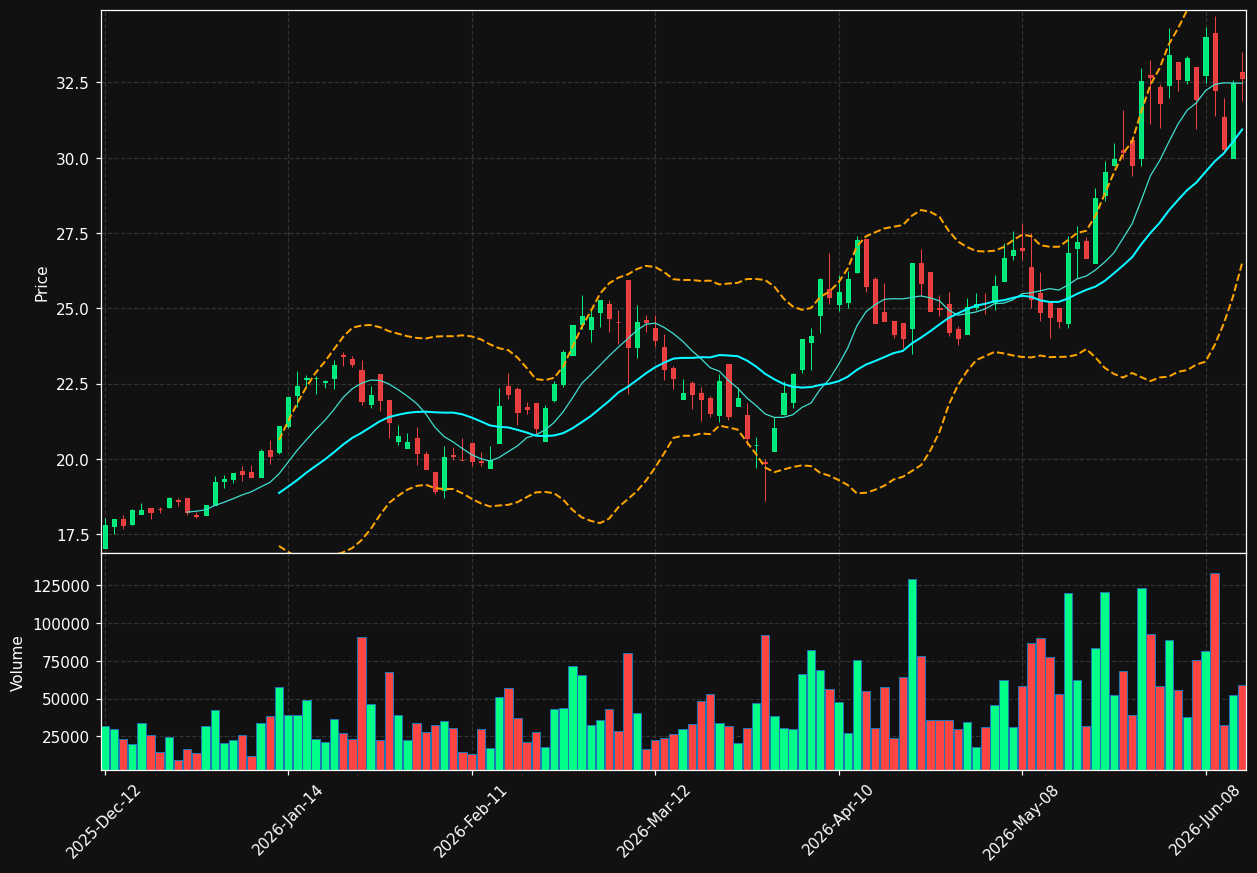
Task: Pick the 2026-Feb-11 date label
Action: coord(471,821)
